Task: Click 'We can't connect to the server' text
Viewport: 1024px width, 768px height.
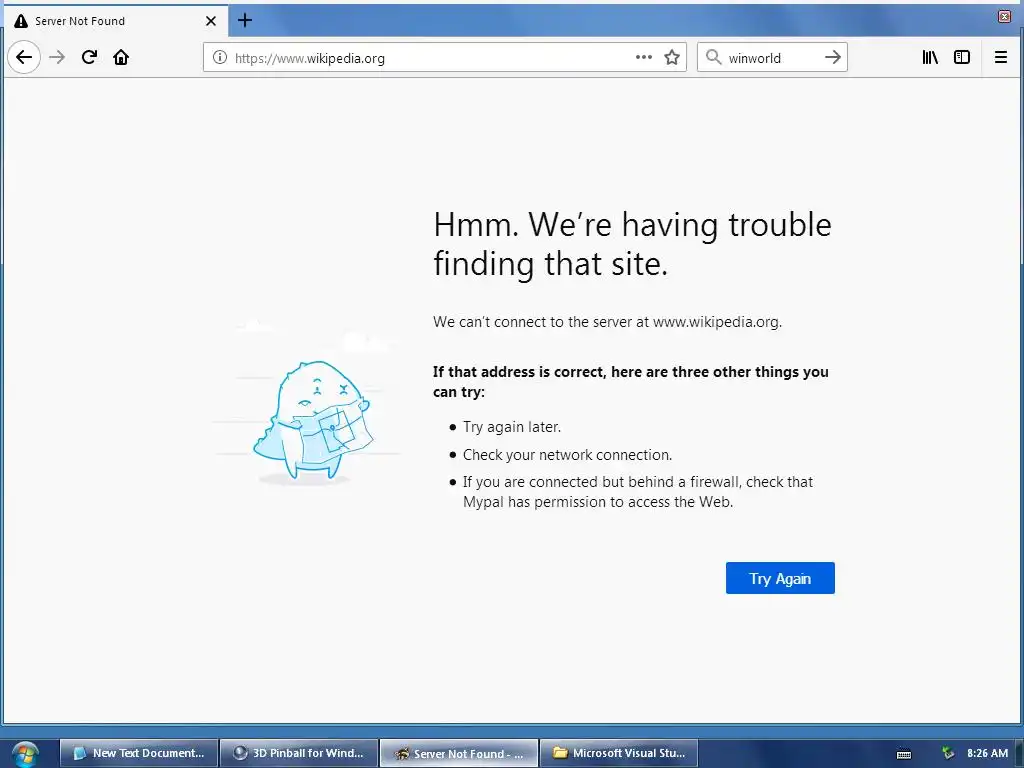Action: (607, 321)
